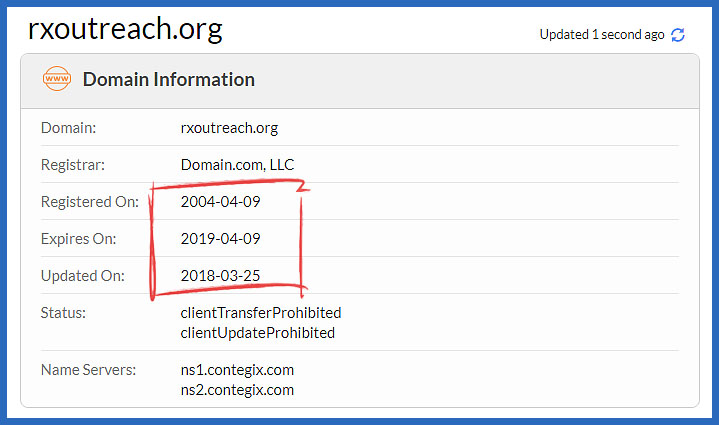Click the Updated 1 second ago text
This screenshot has width=719, height=425.
pos(602,35)
